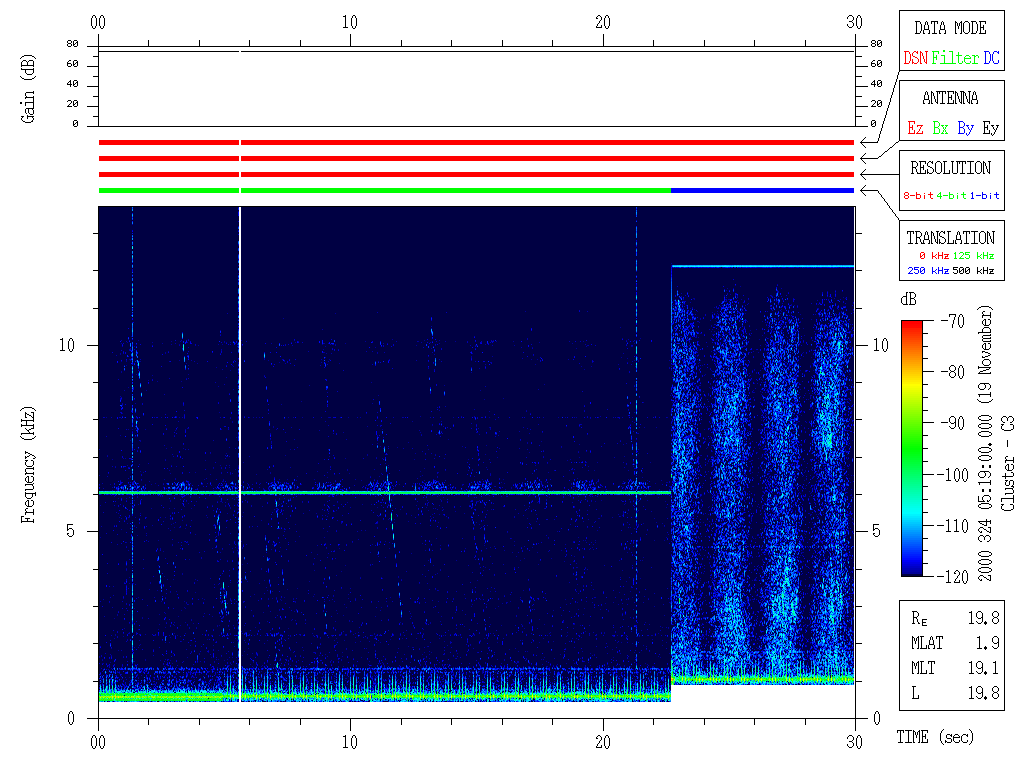Click the blue By antenna label

965,129
